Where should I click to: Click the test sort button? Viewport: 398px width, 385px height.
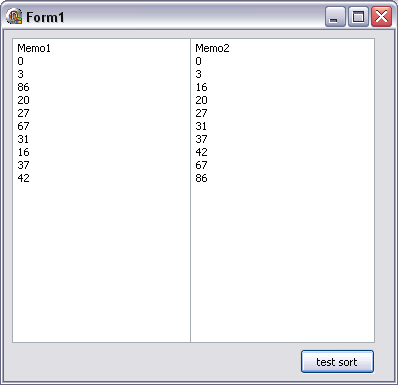pos(337,362)
